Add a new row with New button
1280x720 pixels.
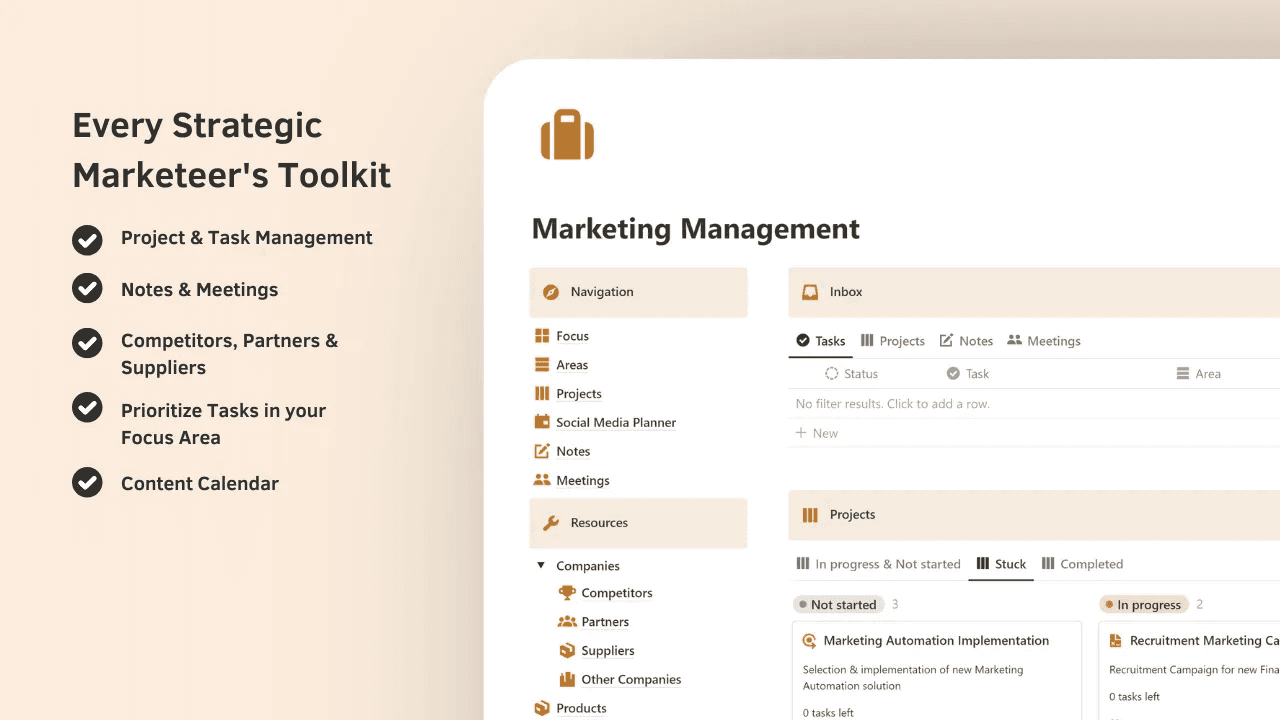[x=817, y=433]
